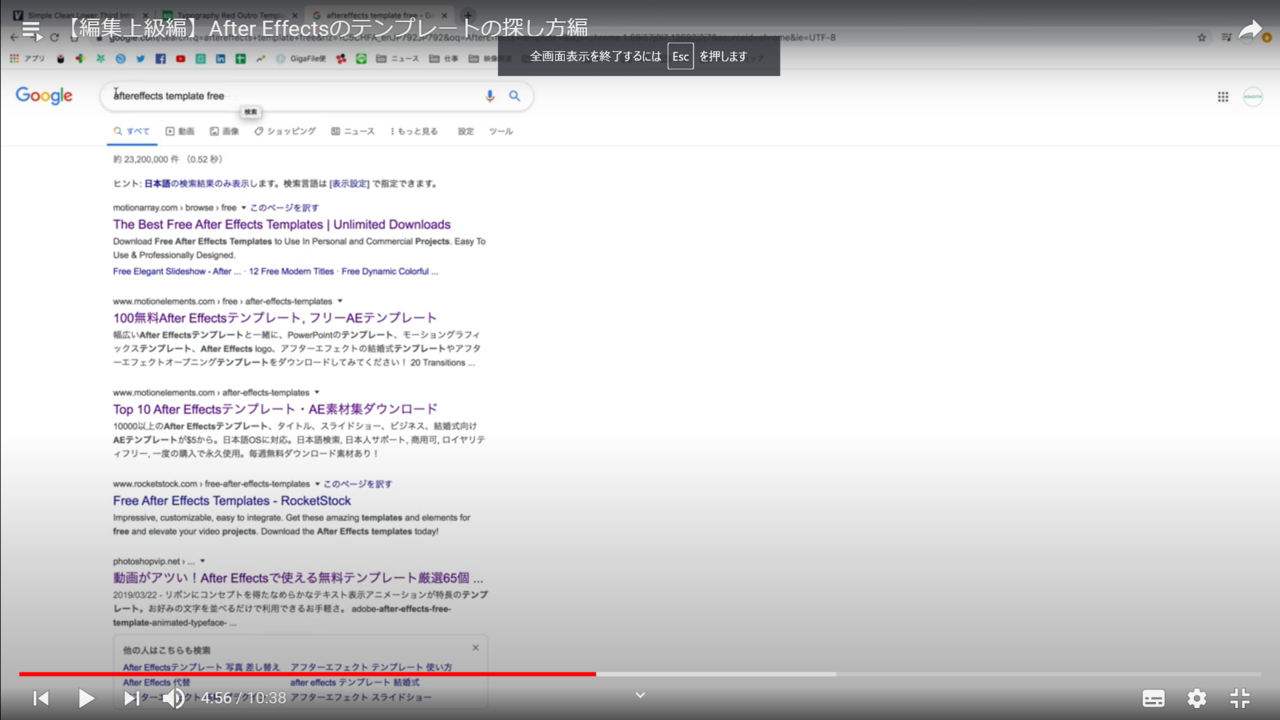Viewport: 1280px width, 720px height.
Task: Mute the video volume
Action: point(174,698)
